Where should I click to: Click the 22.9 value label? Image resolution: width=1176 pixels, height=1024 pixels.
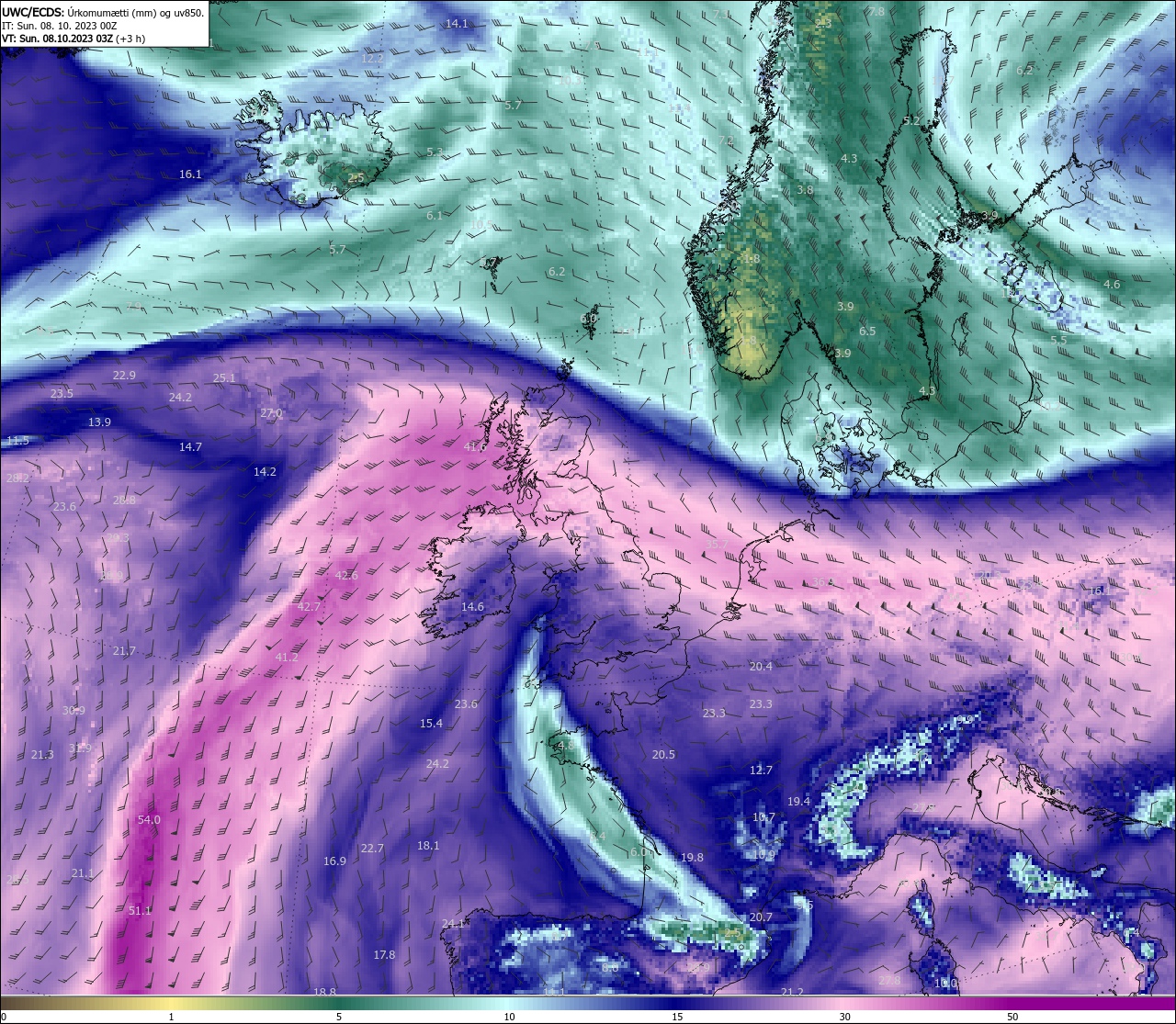[x=124, y=376]
